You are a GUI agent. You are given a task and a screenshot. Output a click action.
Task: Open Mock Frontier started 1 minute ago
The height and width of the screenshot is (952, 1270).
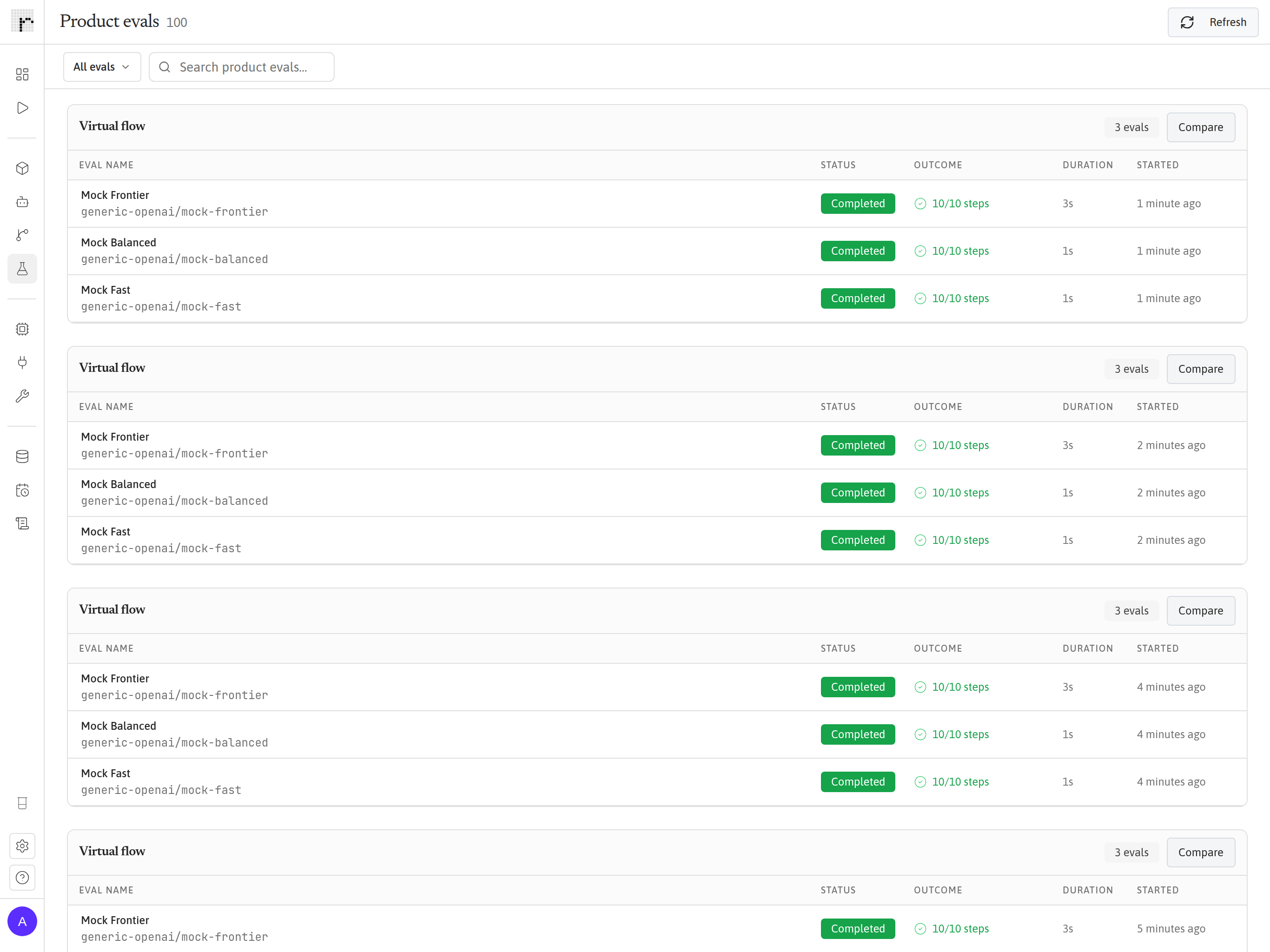(657, 203)
